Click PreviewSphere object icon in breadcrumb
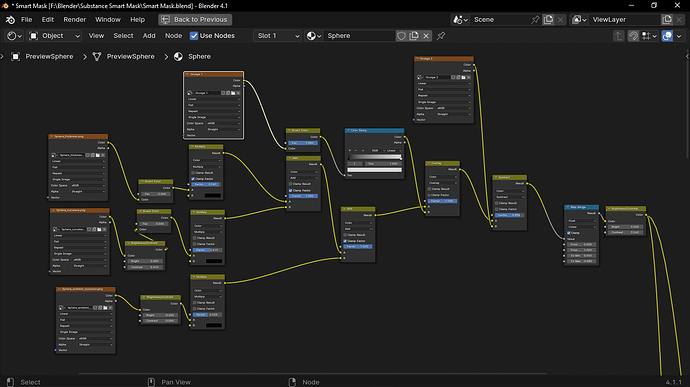Screen dimensions: 690x387 [15, 56]
